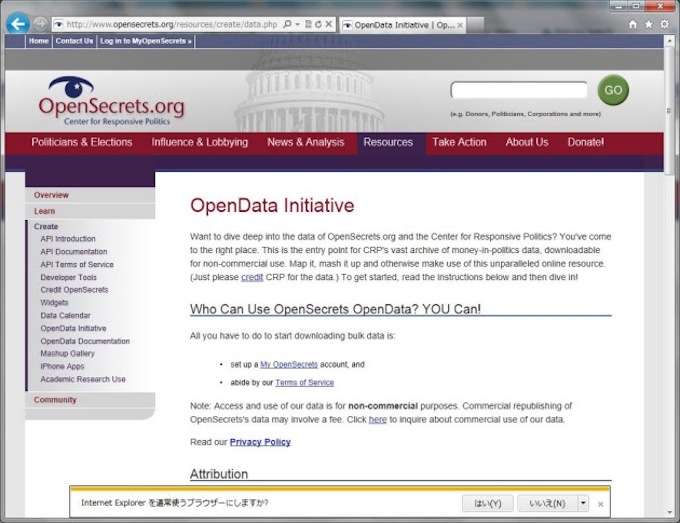Select API Documentation in the sidebar
Image resolution: width=680 pixels, height=523 pixels.
[x=74, y=252]
